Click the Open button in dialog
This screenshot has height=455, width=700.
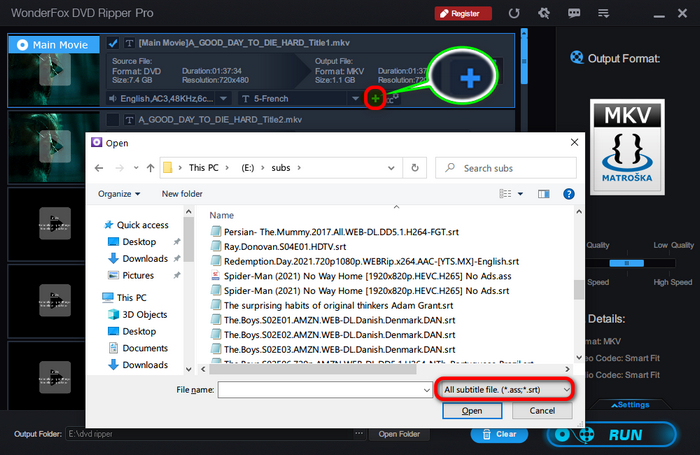(472, 410)
